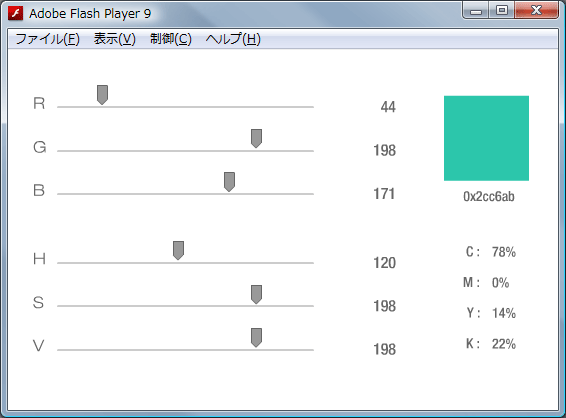
Task: Click the black K 22% readout
Action: tap(491, 344)
